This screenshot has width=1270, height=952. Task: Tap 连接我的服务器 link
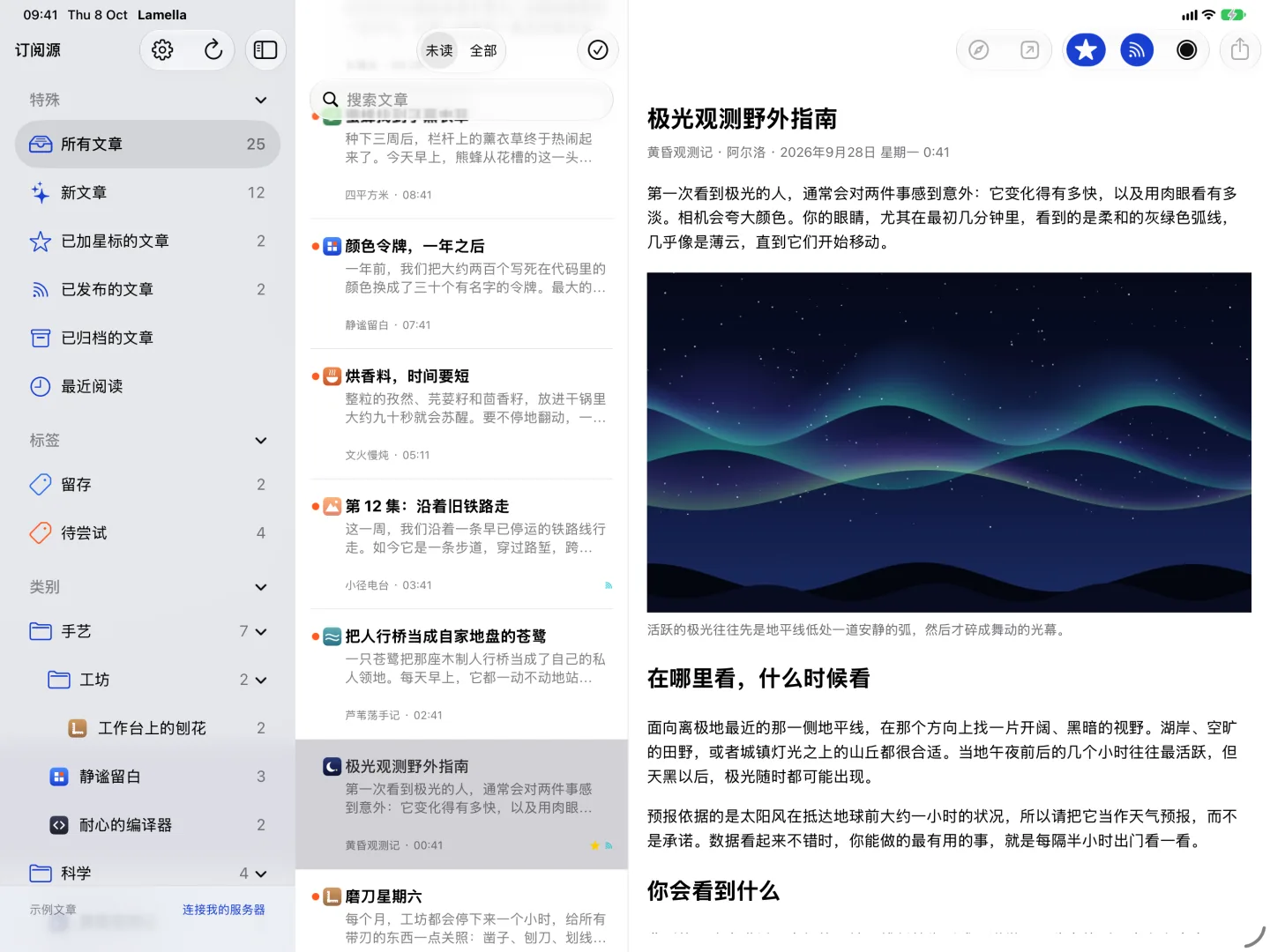click(x=224, y=910)
